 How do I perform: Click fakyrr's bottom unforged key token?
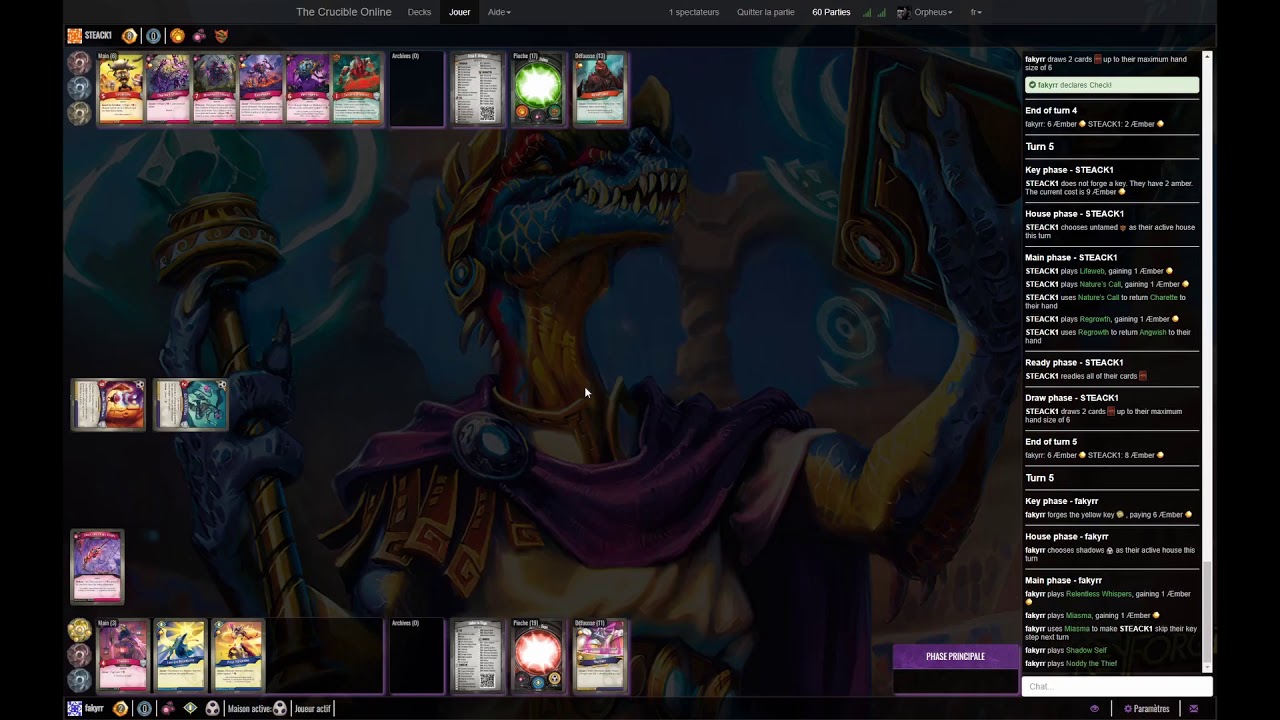tap(79, 680)
